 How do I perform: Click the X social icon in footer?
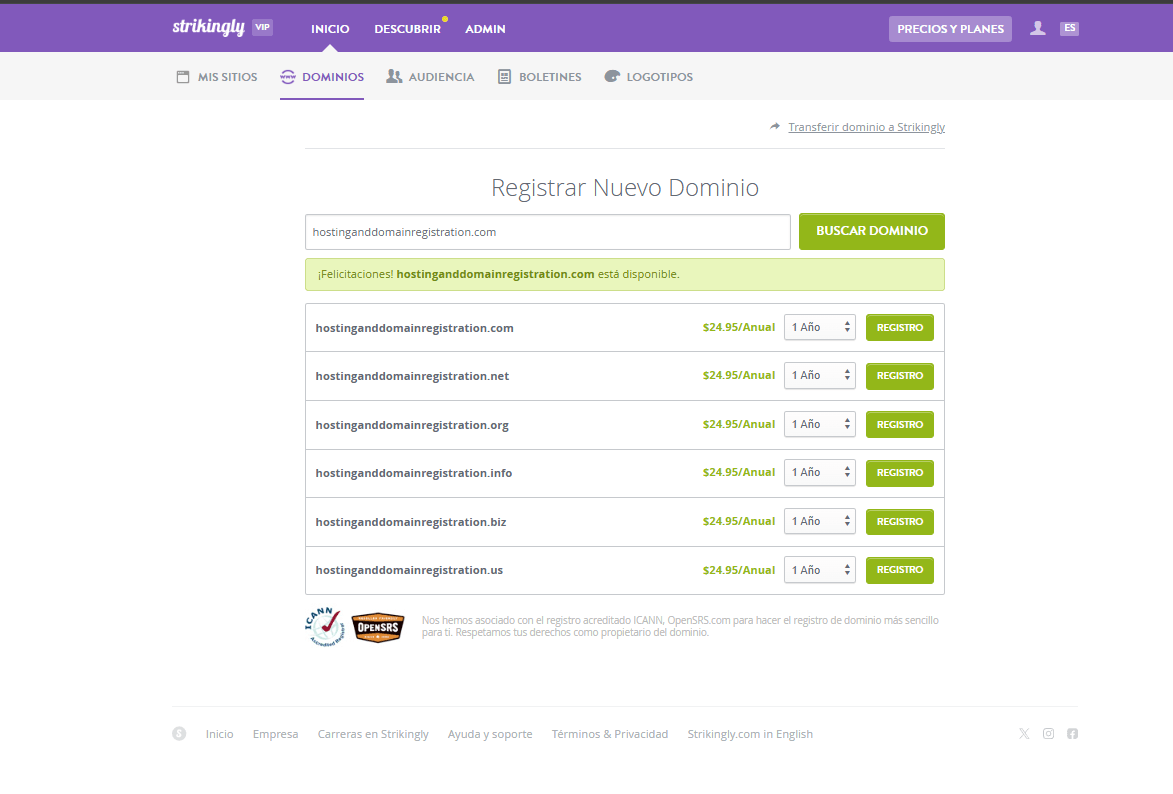(1024, 733)
